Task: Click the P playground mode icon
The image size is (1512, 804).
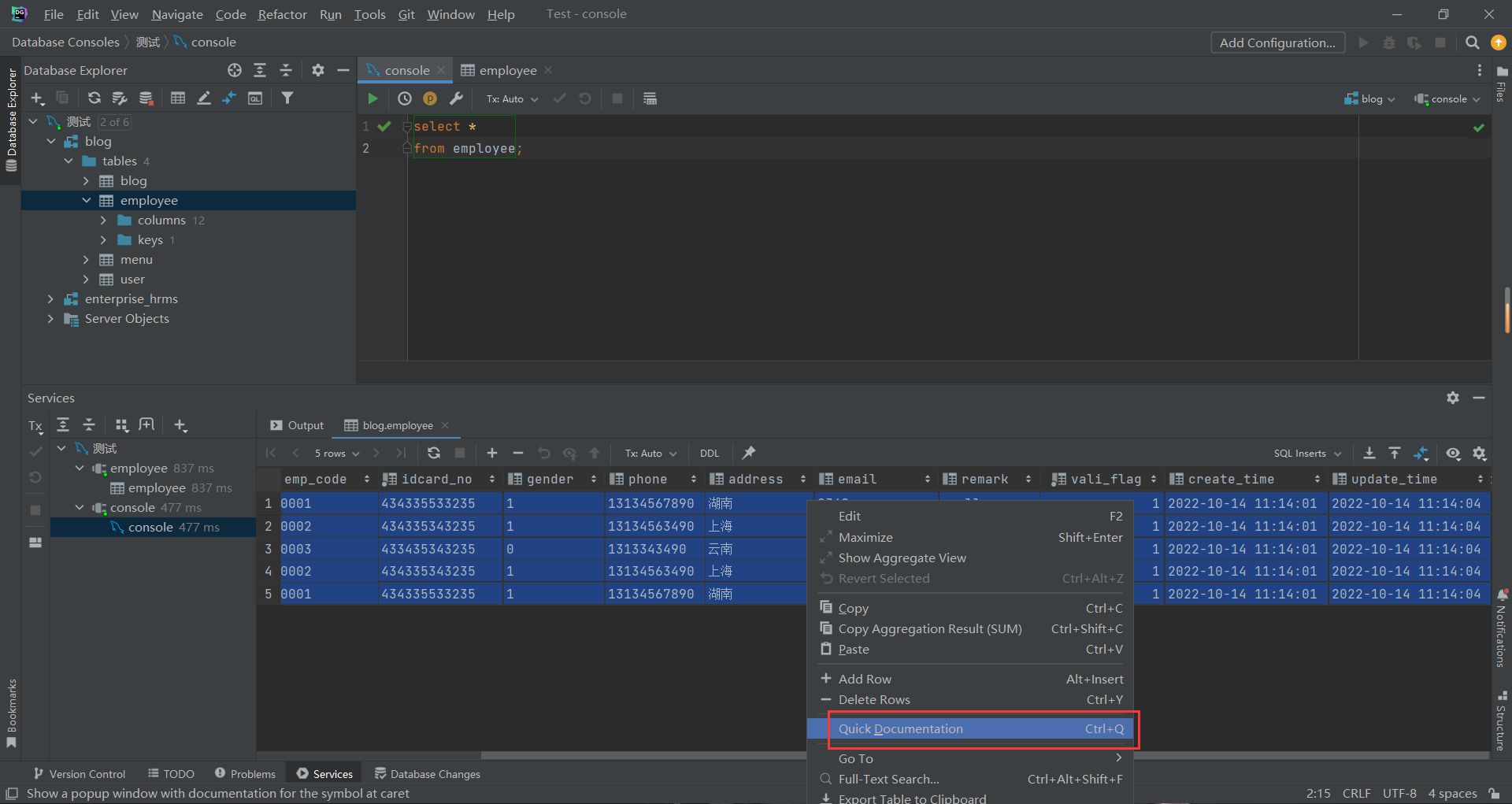Action: (x=430, y=98)
